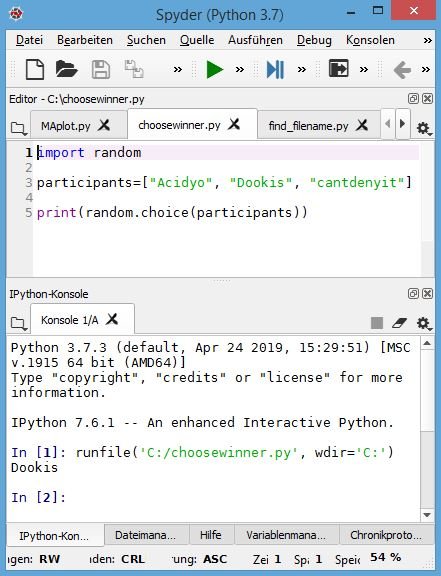
Task: Expand the run toolbar overflow chevron
Action: click(x=240, y=69)
